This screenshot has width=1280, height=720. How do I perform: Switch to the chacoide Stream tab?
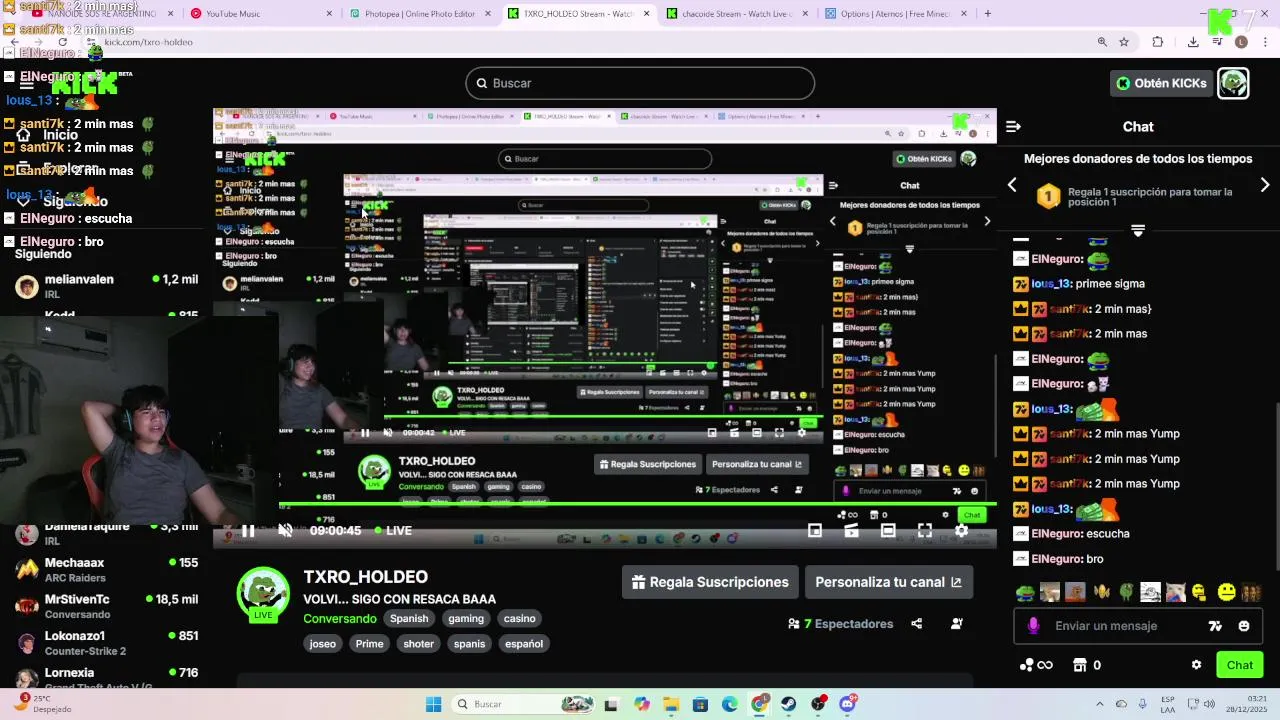[737, 14]
